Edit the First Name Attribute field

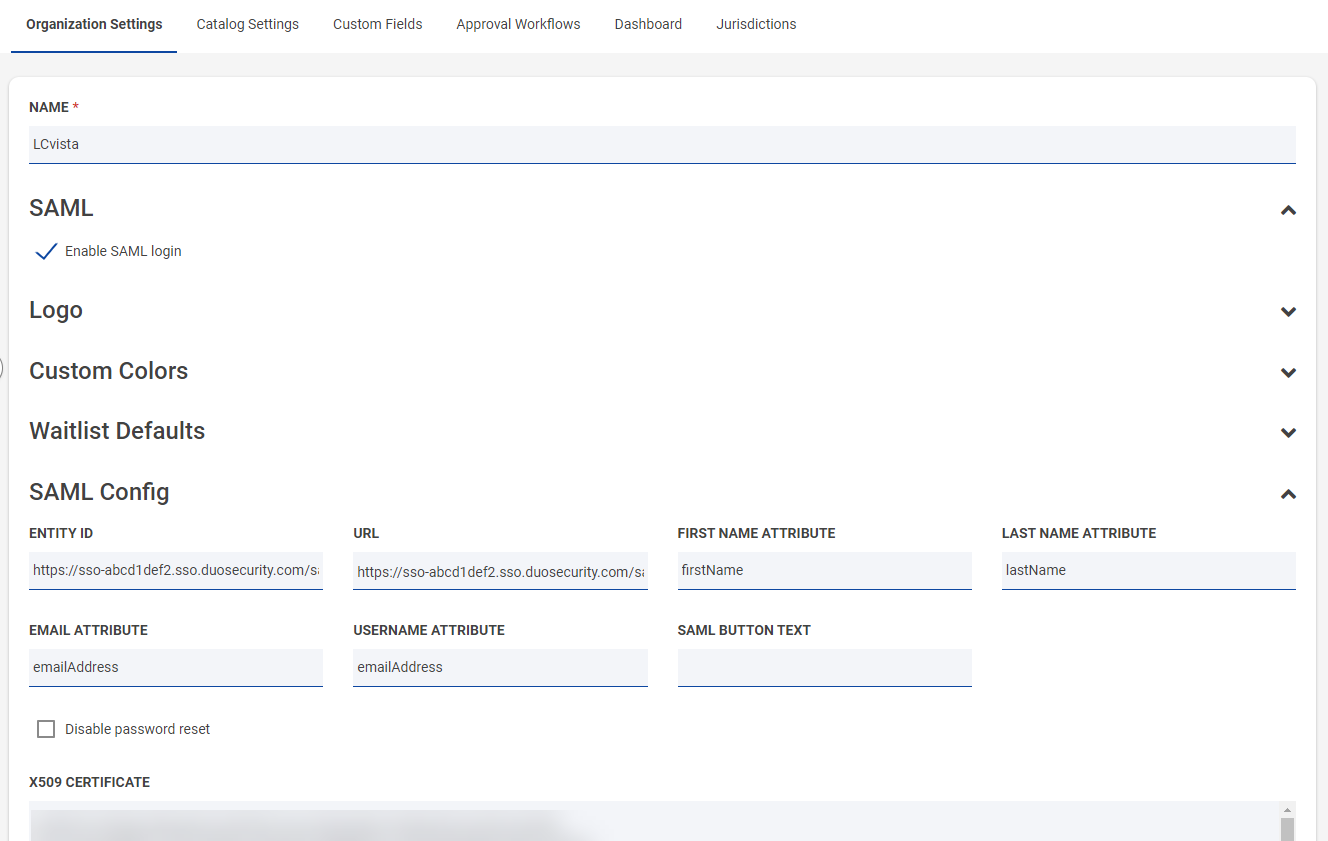pos(824,570)
